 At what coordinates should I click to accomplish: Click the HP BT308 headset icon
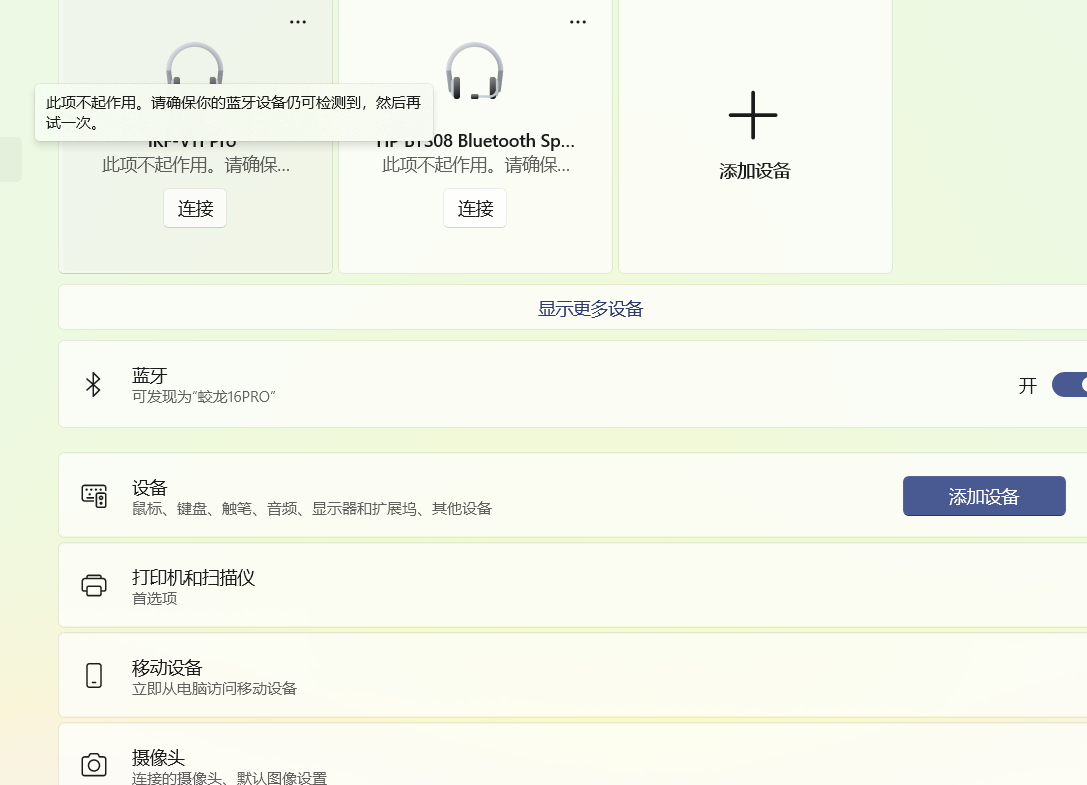coord(474,71)
